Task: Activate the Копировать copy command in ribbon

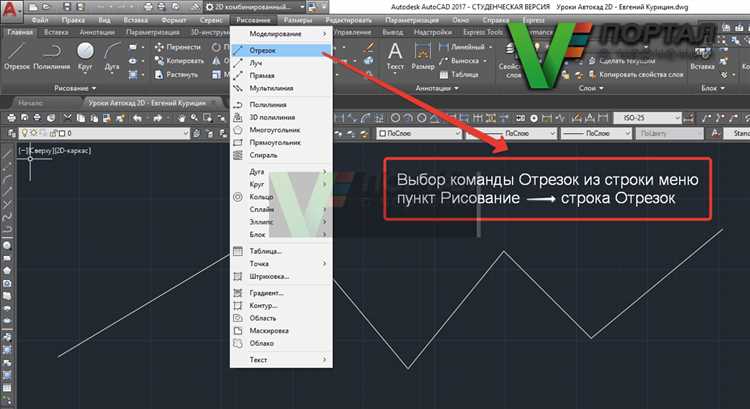Action: click(x=179, y=61)
